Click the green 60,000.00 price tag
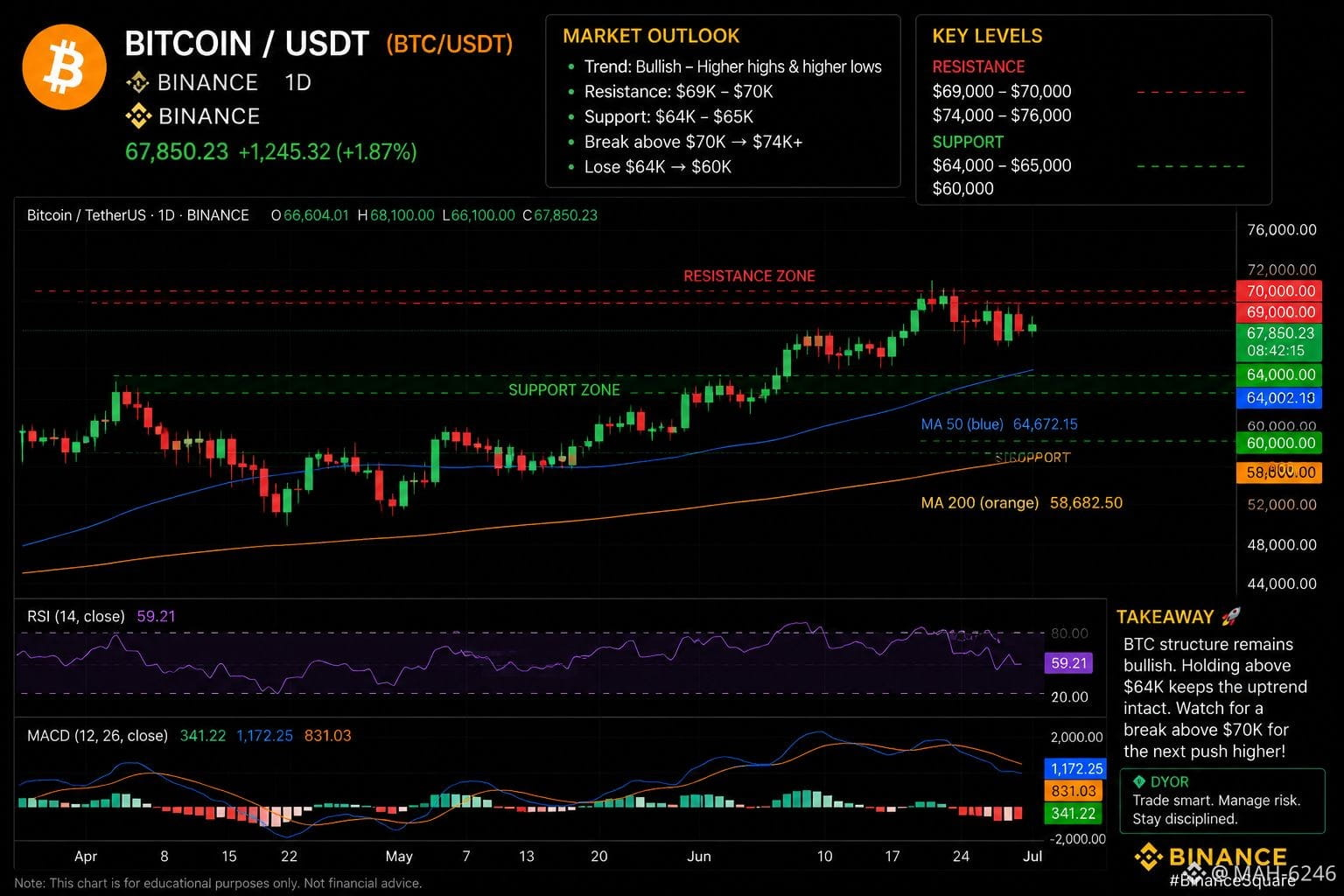Image resolution: width=1344 pixels, height=896 pixels. click(1279, 443)
